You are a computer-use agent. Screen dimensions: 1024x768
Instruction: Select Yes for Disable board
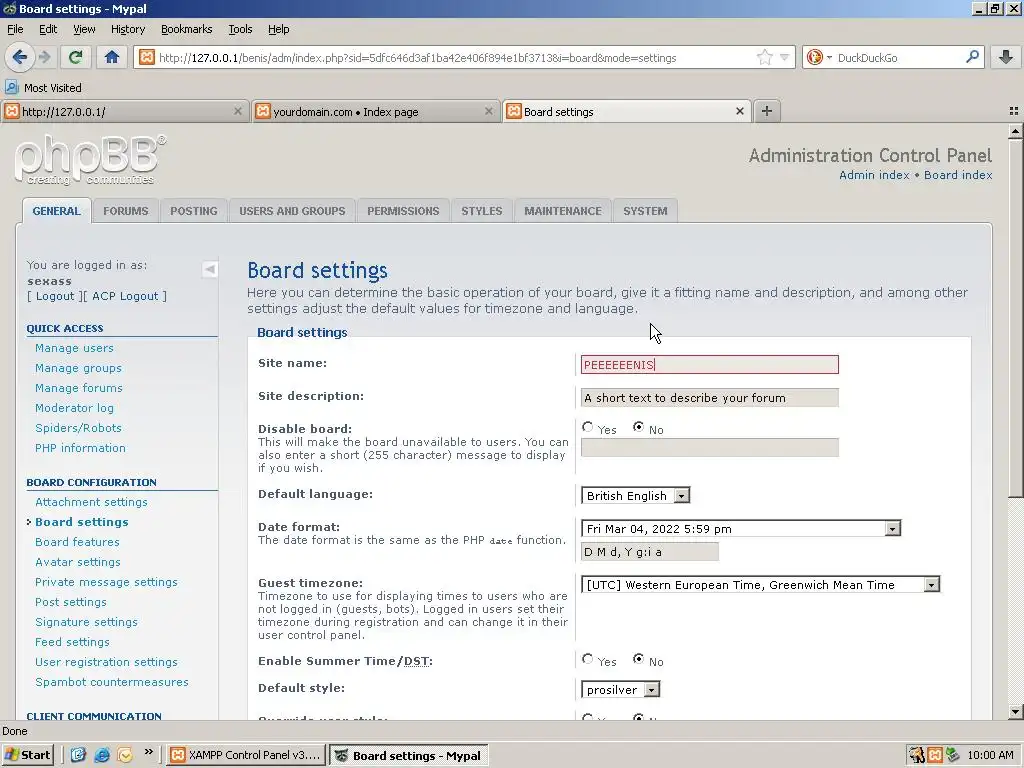tap(588, 427)
